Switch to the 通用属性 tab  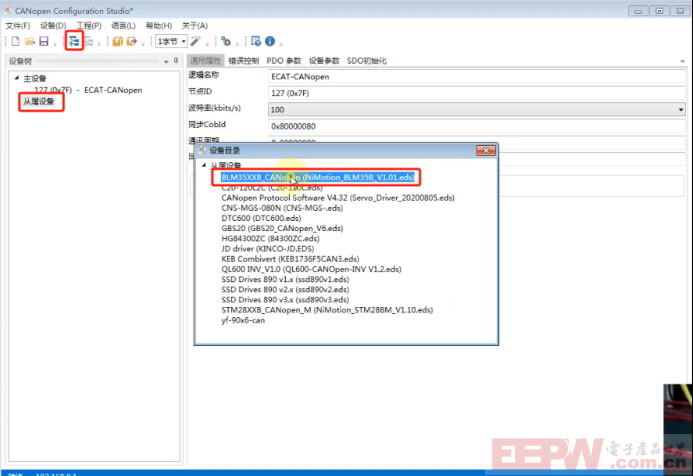tap(206, 61)
